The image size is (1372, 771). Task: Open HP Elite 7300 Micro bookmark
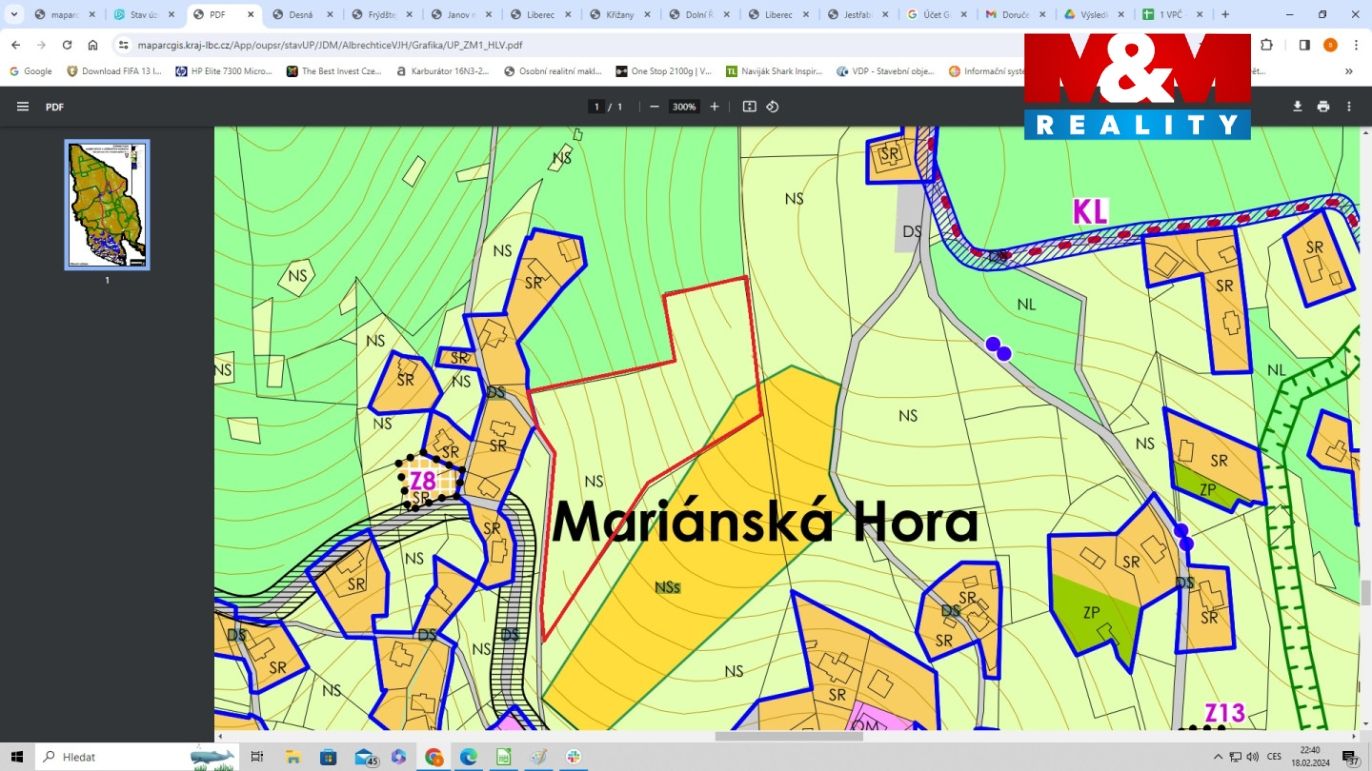click(x=224, y=71)
